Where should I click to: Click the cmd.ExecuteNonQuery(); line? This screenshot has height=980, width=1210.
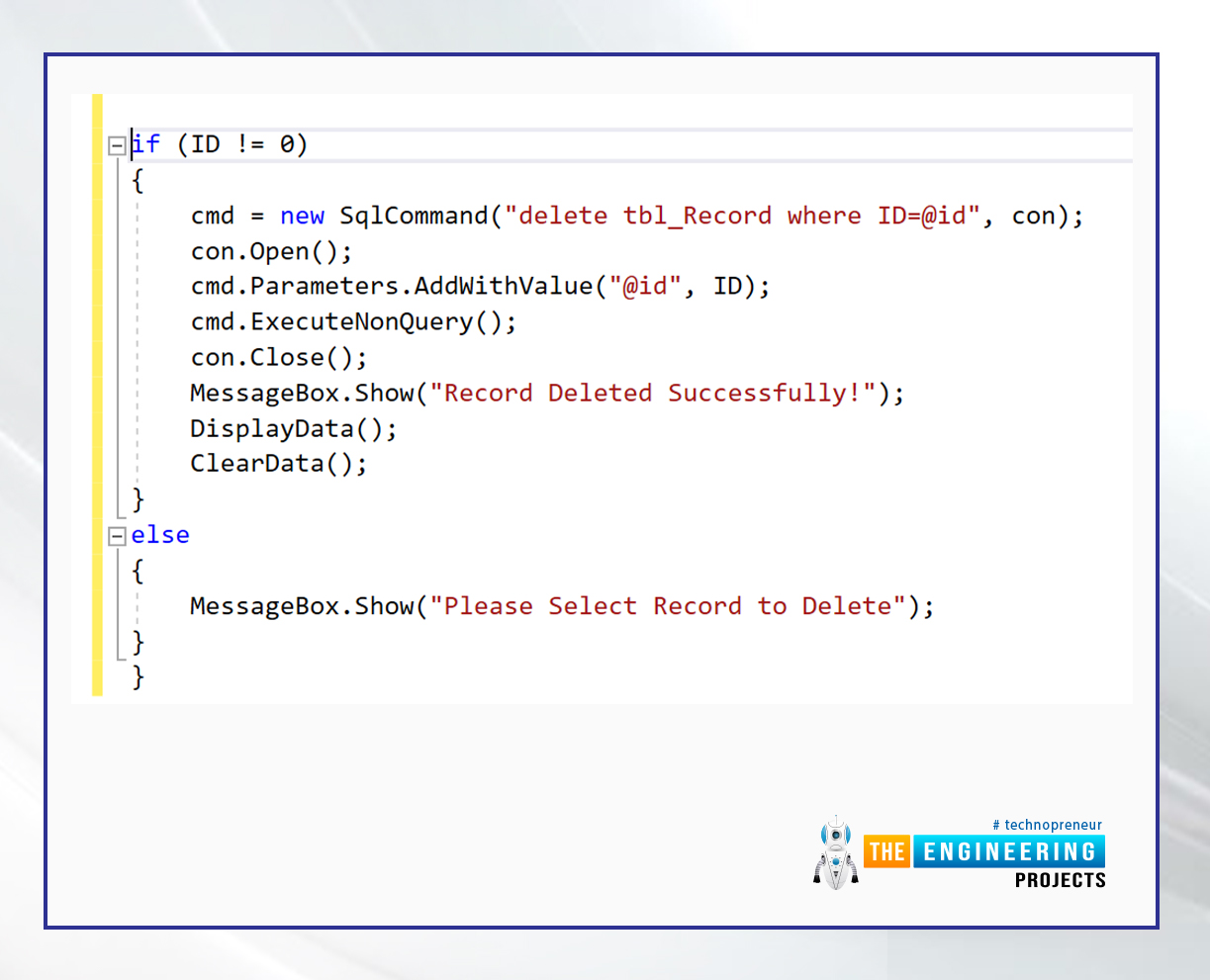[x=353, y=322]
